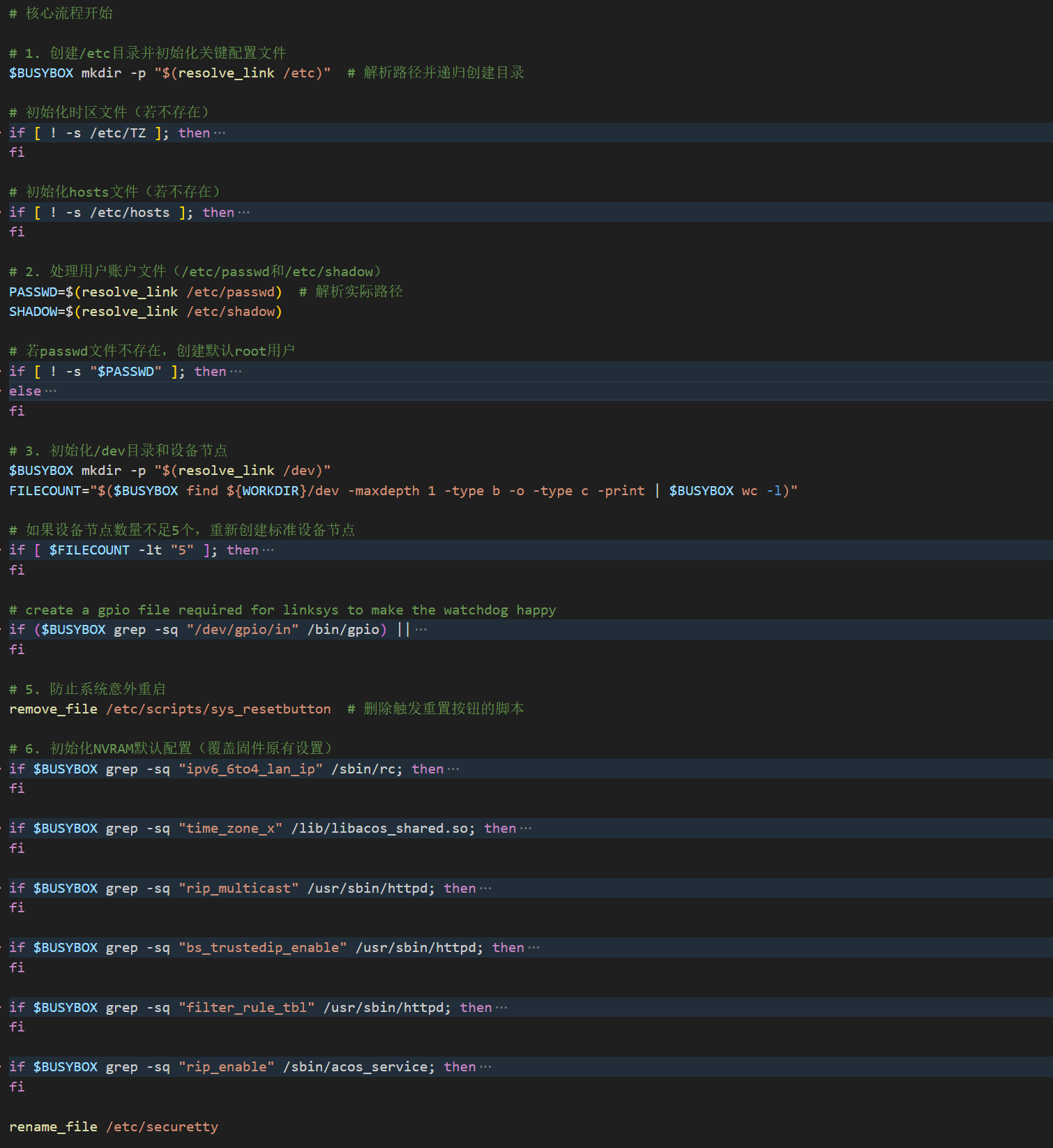Click the comment '# 1. 创建/etc目录并初始化关键配置文件'
Screen dimensions: 1053x1148
click(148, 53)
